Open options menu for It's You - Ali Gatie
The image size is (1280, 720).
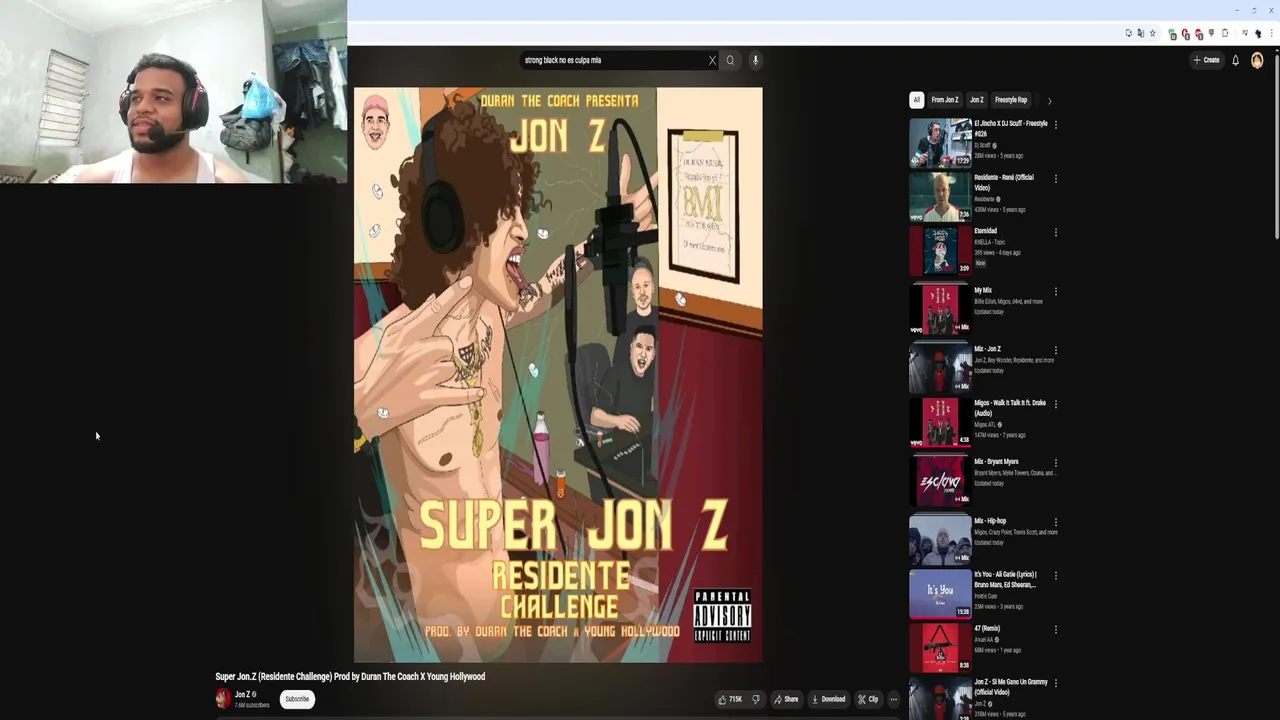(x=1056, y=577)
